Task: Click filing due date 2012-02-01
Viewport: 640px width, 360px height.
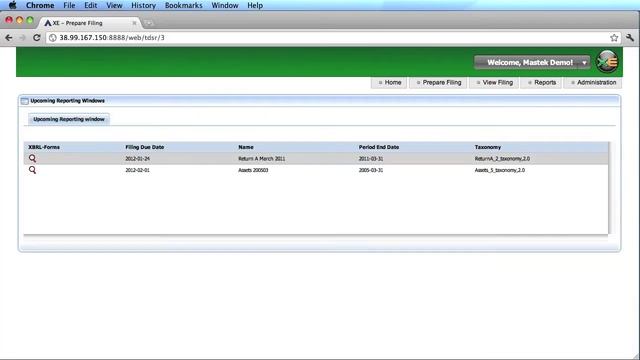Action: pyautogui.click(x=138, y=170)
